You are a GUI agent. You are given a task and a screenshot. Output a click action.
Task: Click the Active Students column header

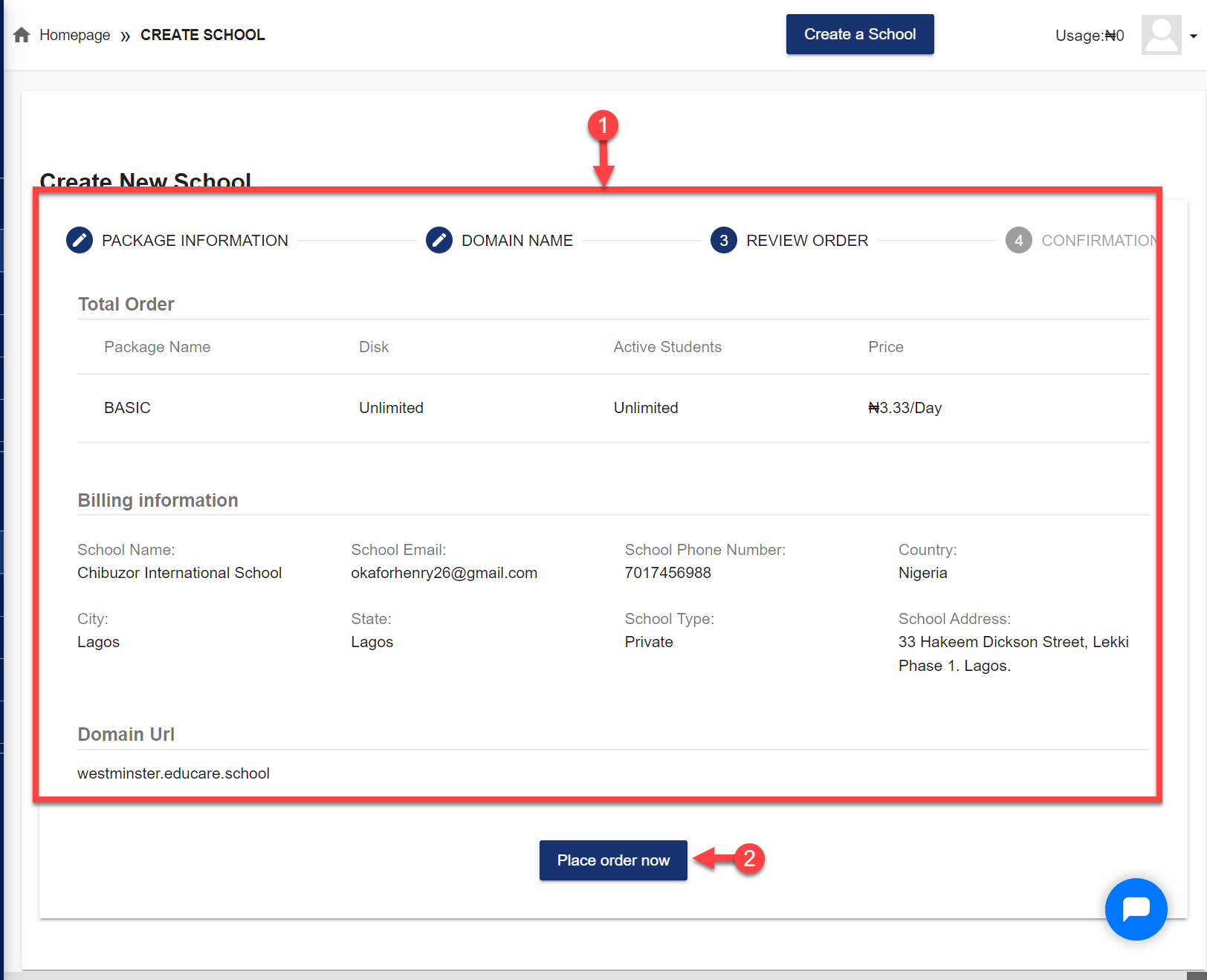click(x=667, y=347)
